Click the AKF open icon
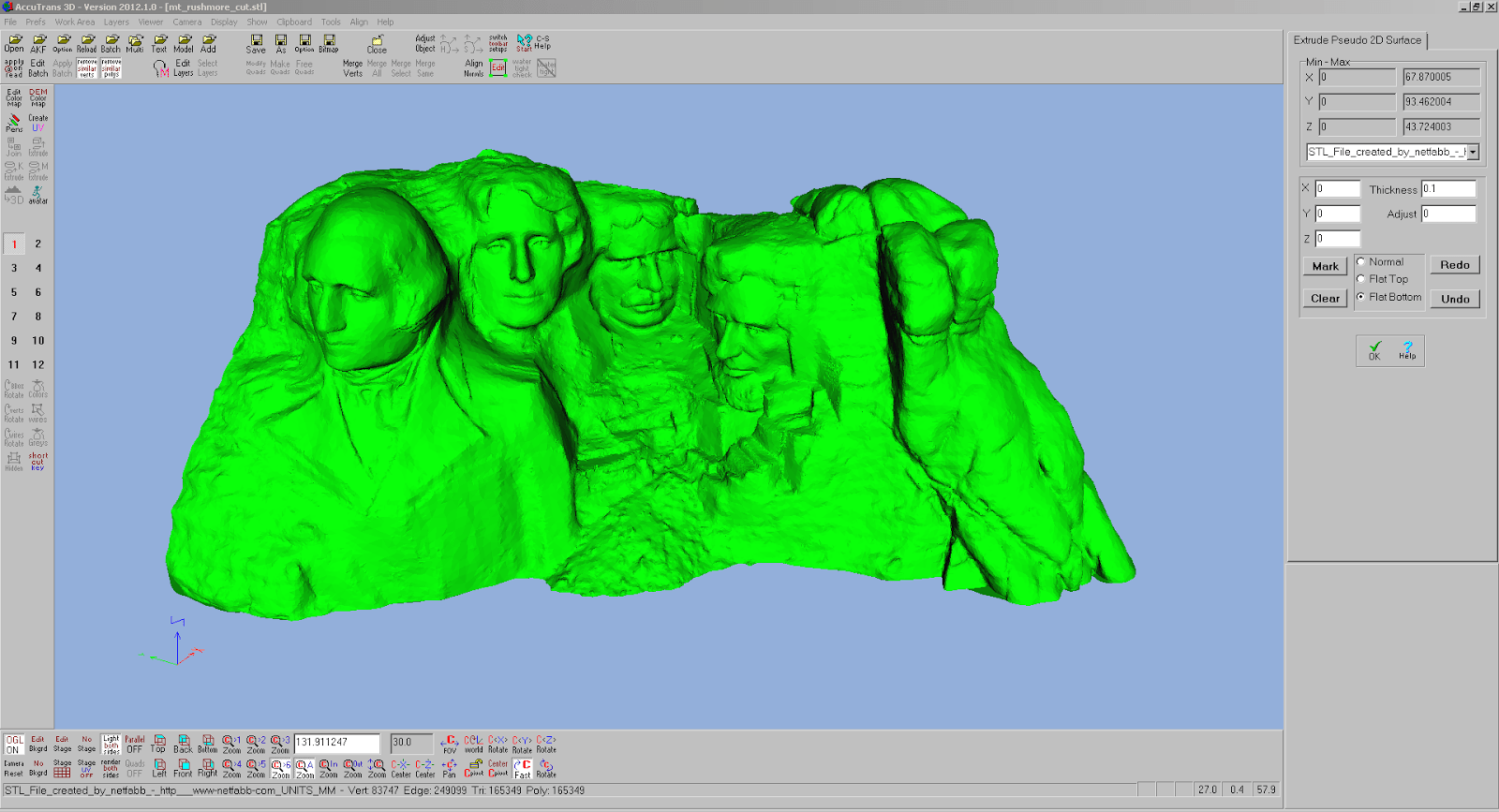 click(x=38, y=44)
